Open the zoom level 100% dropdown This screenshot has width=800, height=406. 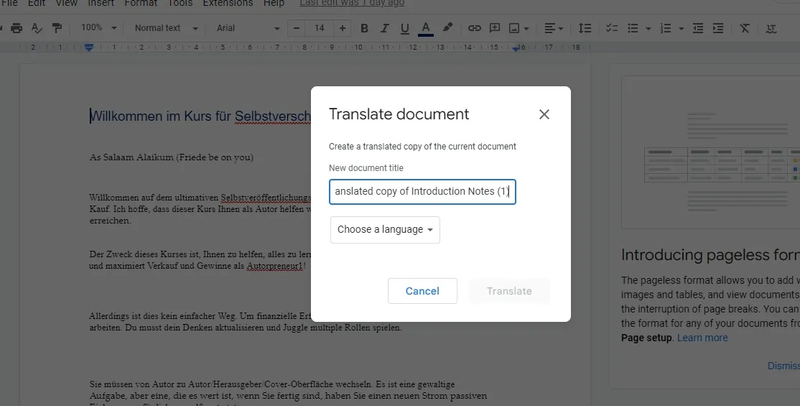pos(99,28)
